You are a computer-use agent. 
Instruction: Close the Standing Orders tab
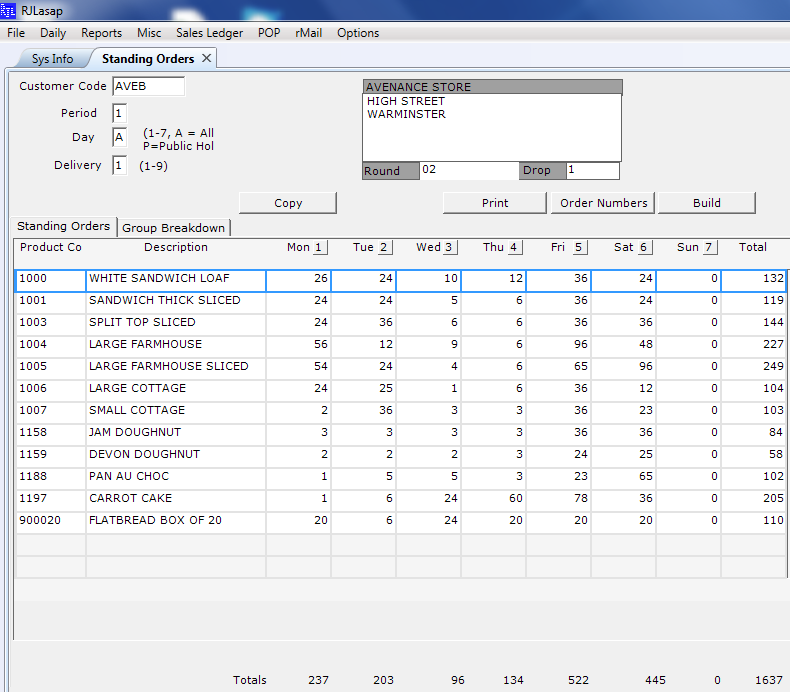(x=206, y=58)
